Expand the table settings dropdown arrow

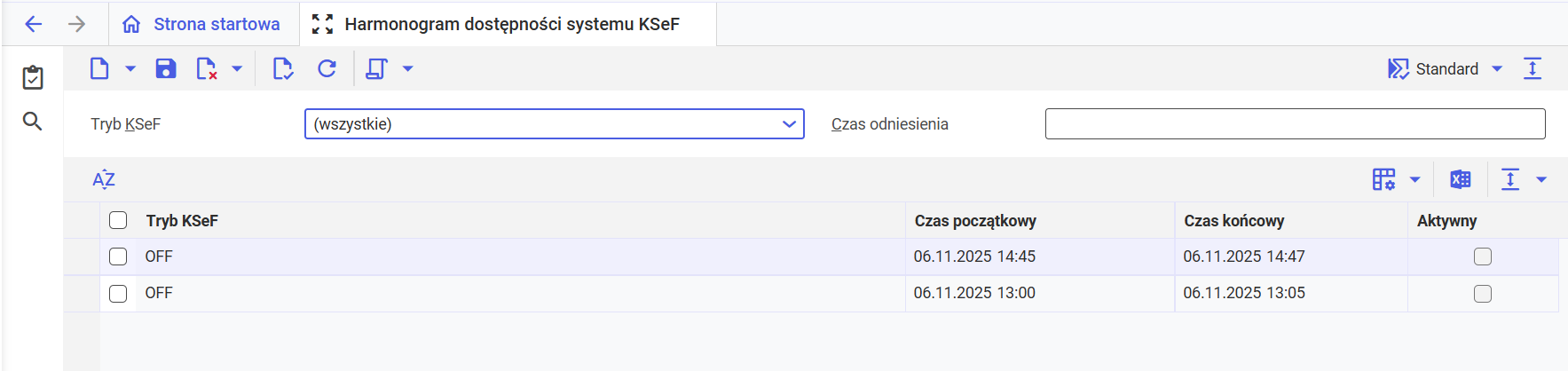1414,180
